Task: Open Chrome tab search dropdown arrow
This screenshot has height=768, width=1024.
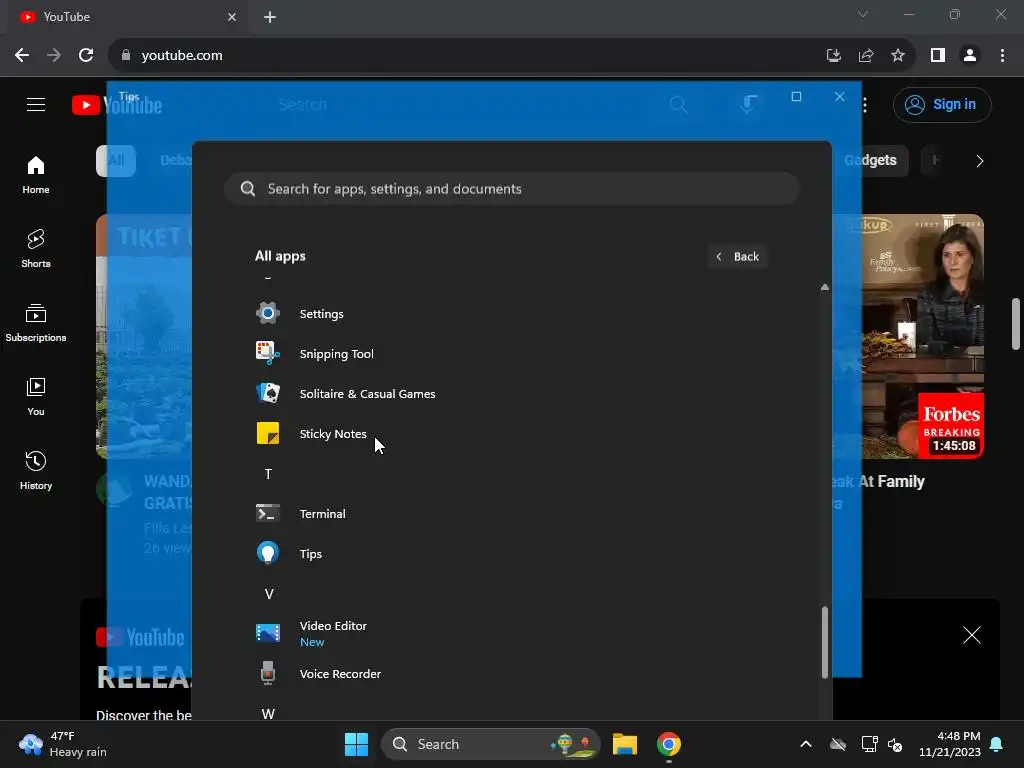Action: pos(863,14)
